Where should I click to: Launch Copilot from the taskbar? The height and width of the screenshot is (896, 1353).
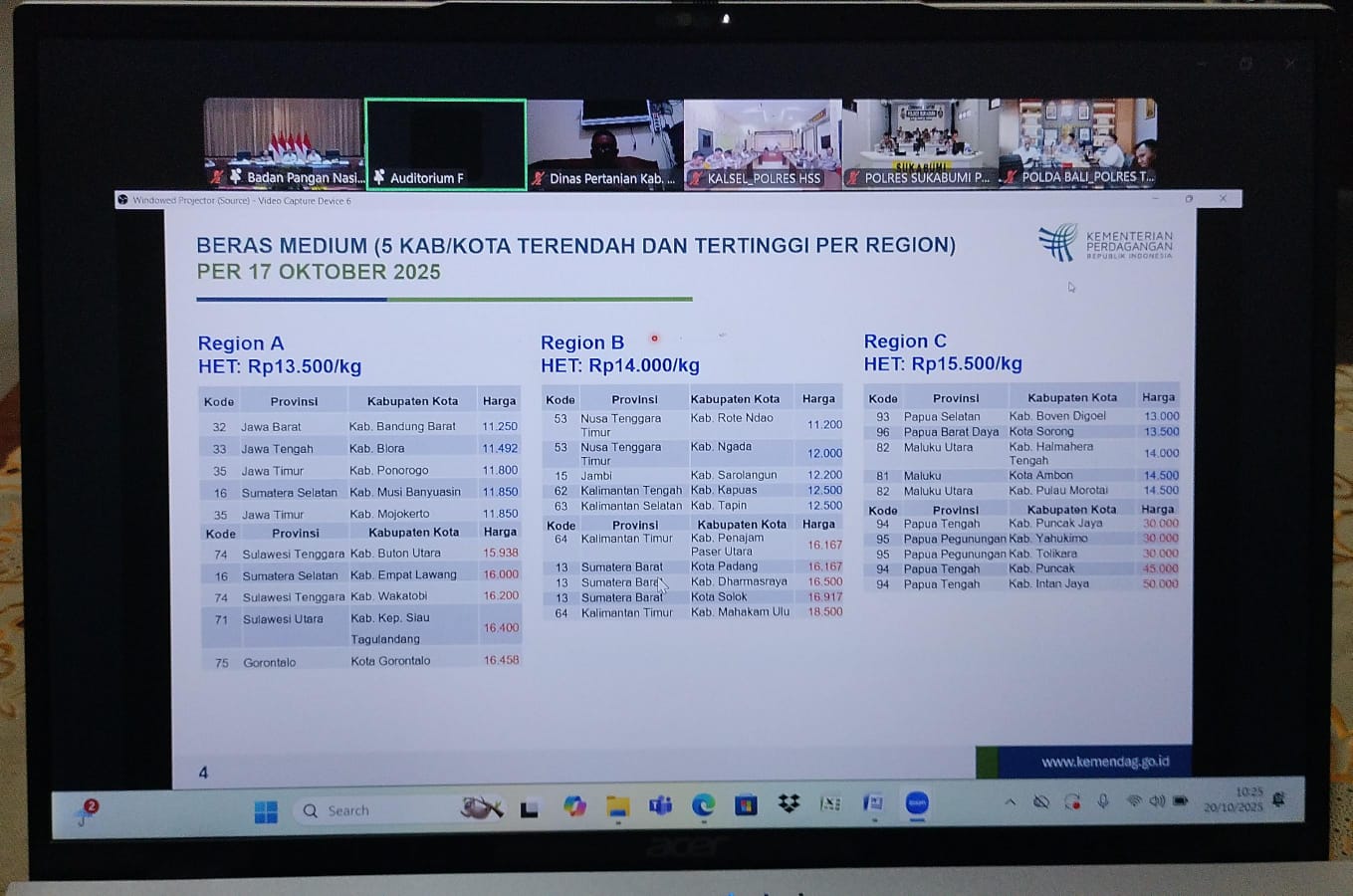click(x=574, y=806)
